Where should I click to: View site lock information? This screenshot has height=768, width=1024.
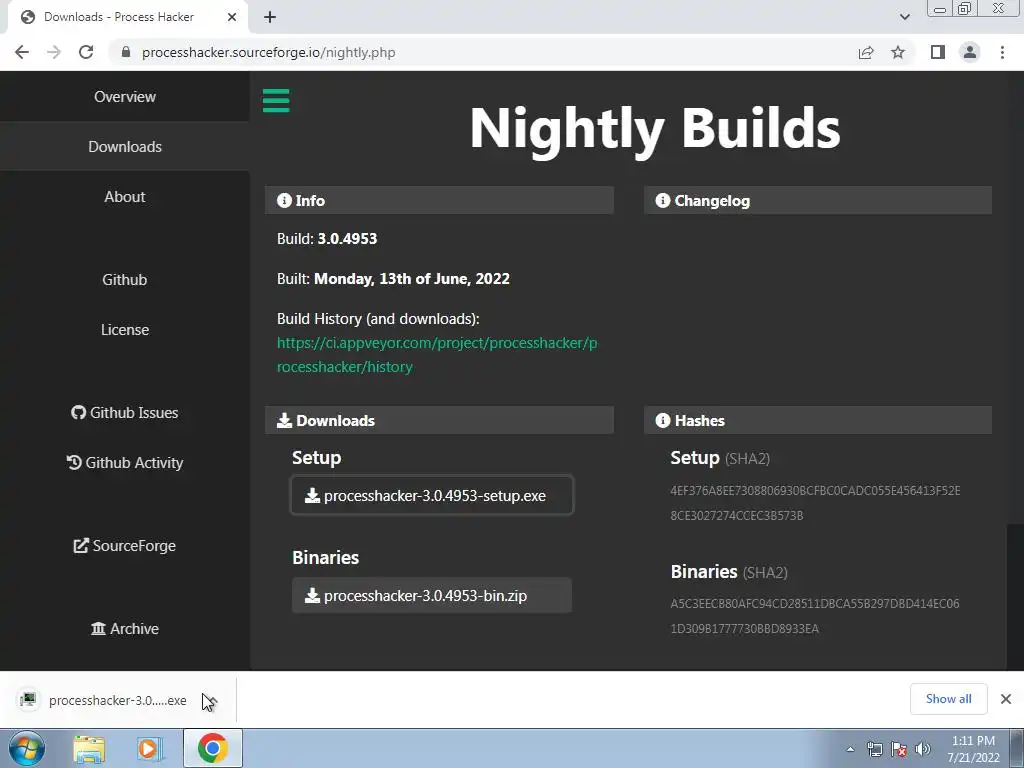[126, 52]
